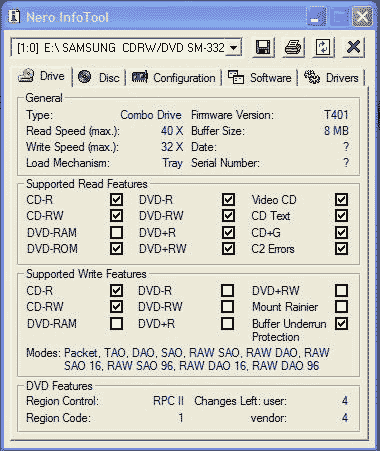This screenshot has height=451, width=380.
Task: Toggle DVD+RW read feature checkbox
Action: pyautogui.click(x=228, y=248)
